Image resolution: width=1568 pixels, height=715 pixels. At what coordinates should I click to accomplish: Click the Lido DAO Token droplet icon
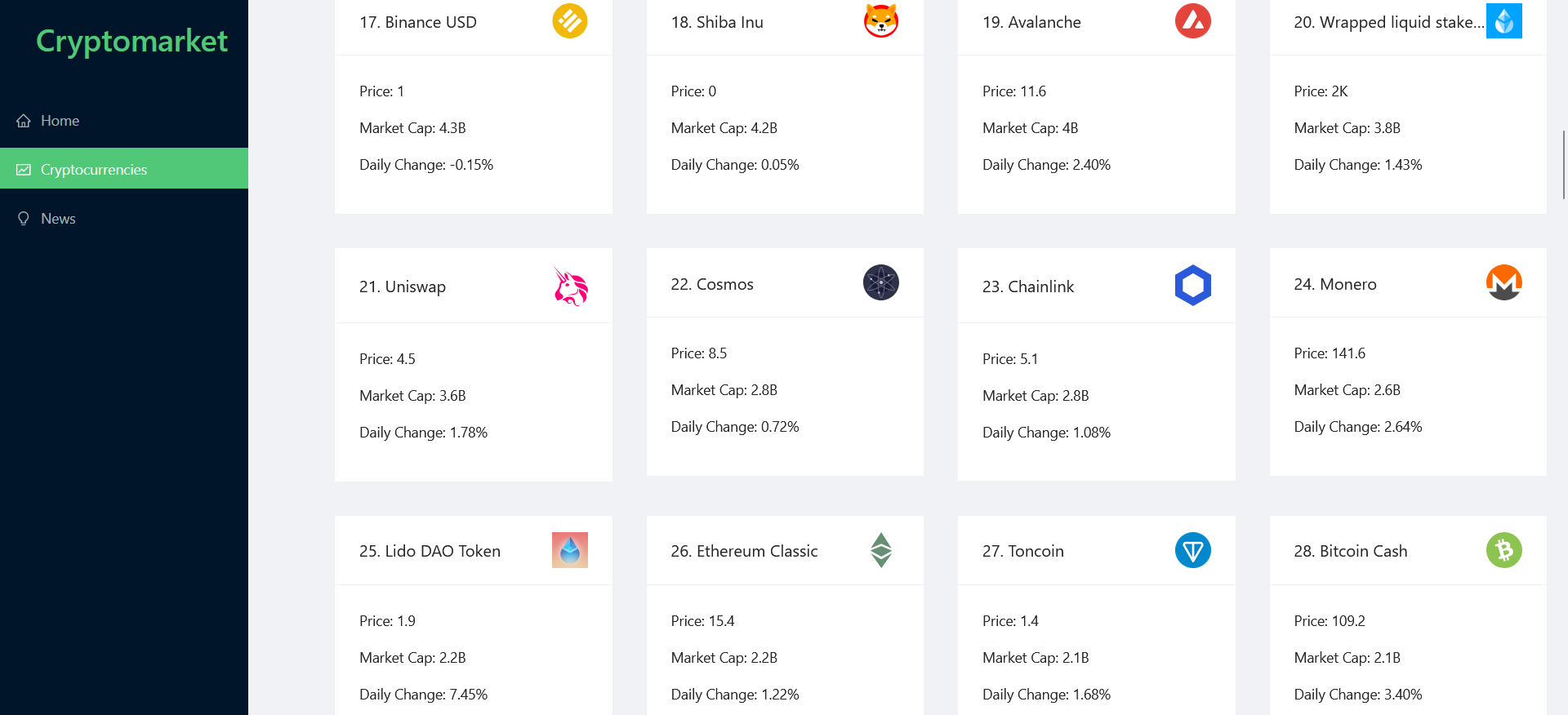coord(569,550)
